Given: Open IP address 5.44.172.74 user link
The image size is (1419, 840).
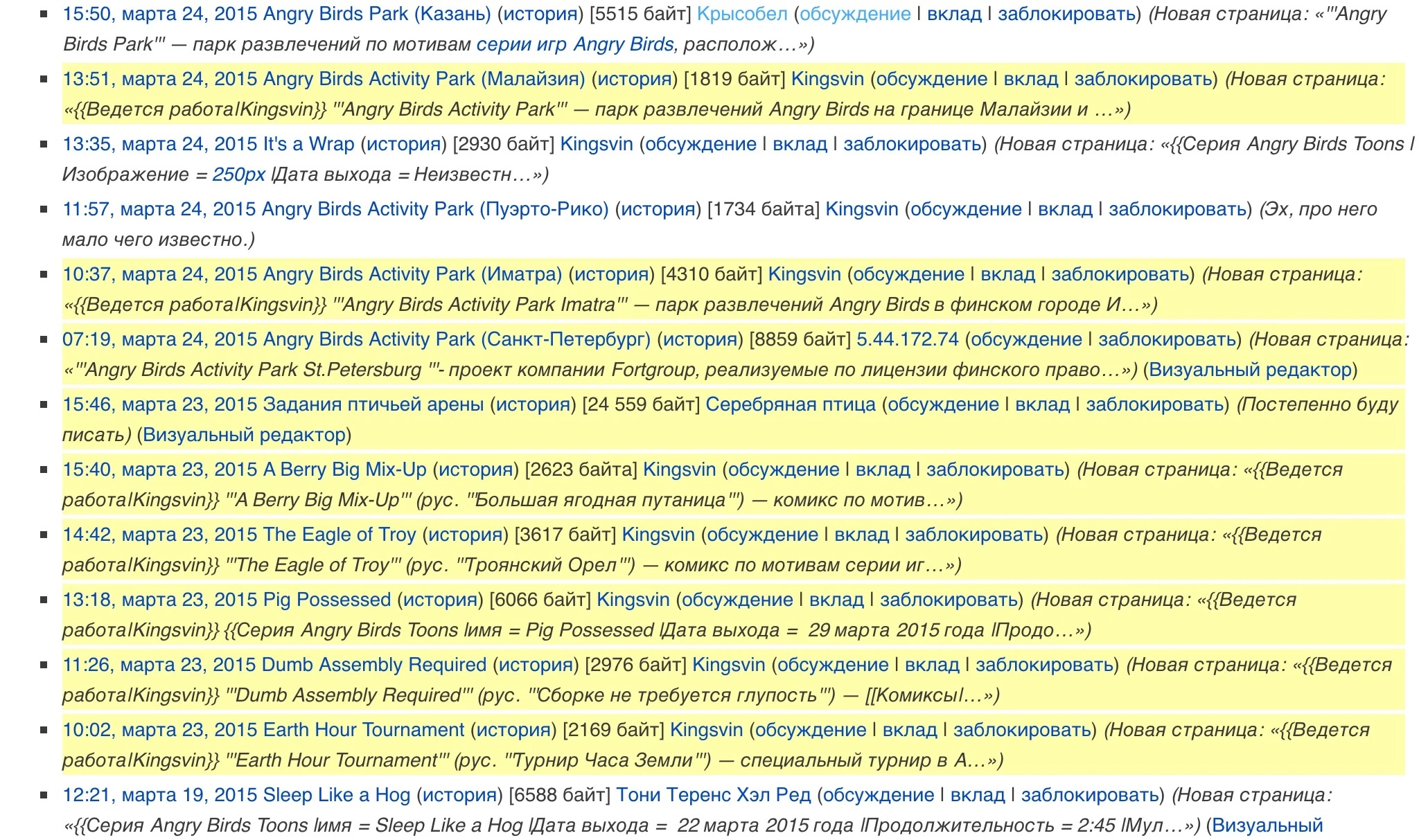Looking at the screenshot, I should pyautogui.click(x=908, y=339).
